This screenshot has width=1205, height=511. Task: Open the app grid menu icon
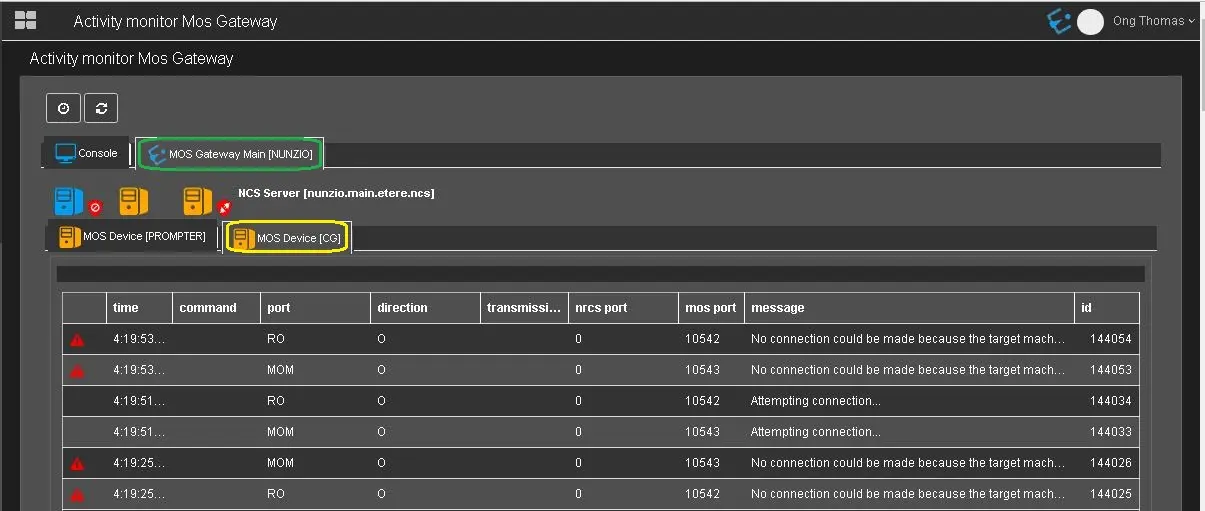(x=25, y=20)
